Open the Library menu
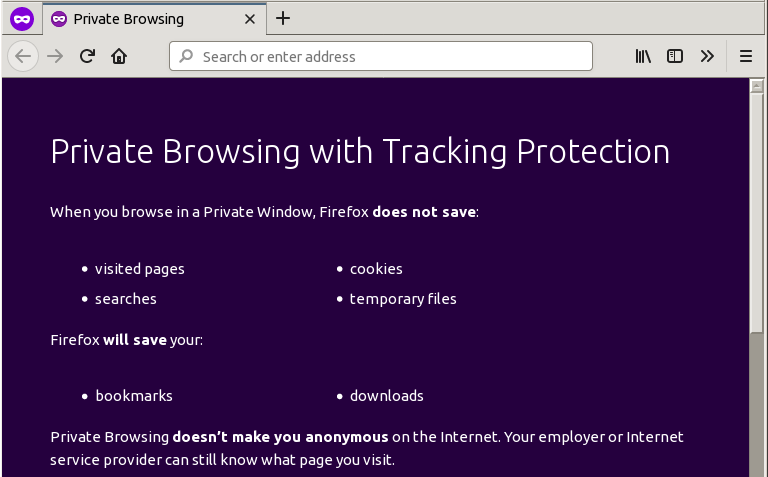This screenshot has width=768, height=477. tap(643, 57)
